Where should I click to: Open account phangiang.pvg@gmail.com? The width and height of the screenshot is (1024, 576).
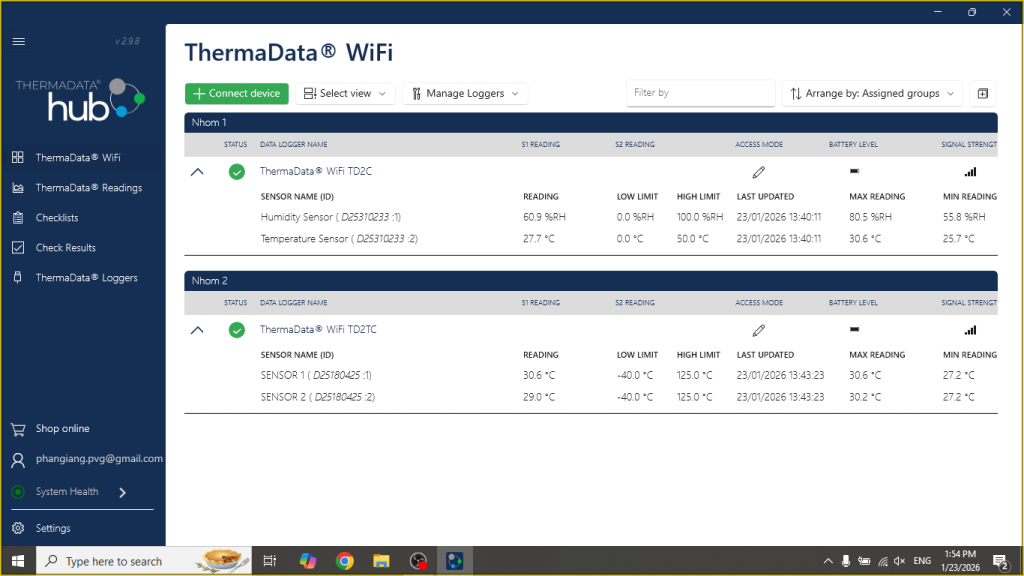coord(99,458)
